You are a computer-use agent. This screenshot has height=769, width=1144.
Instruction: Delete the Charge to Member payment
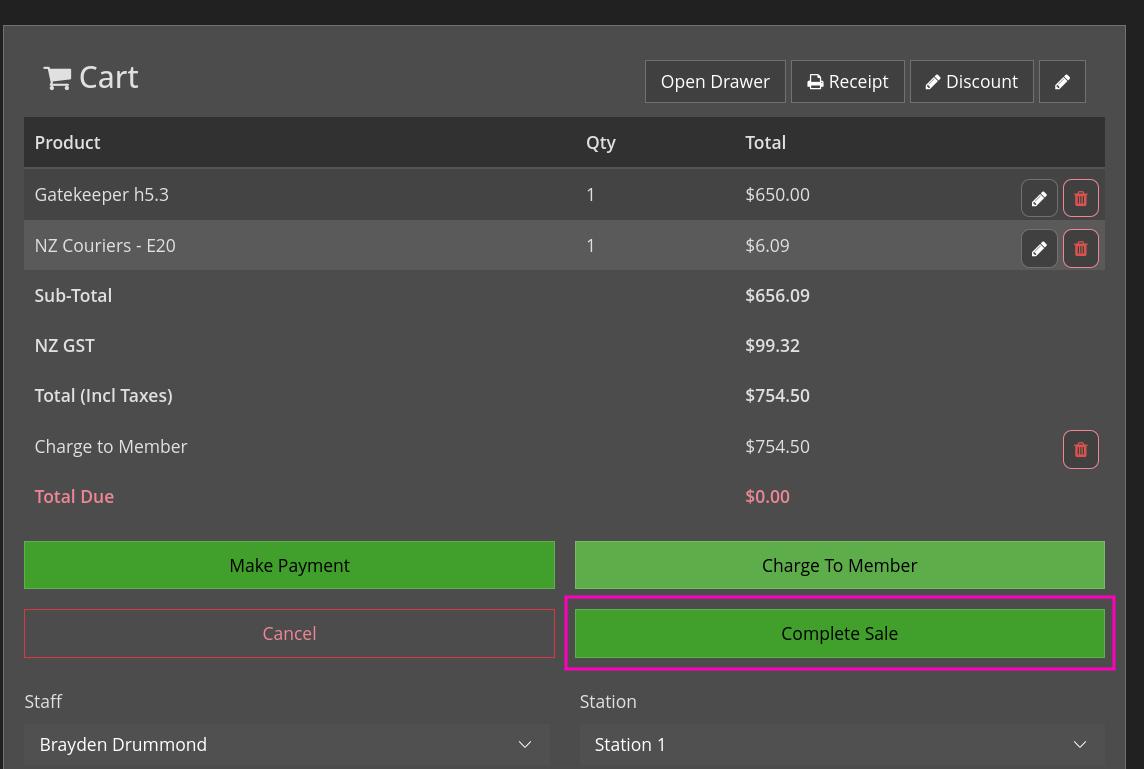(1080, 449)
